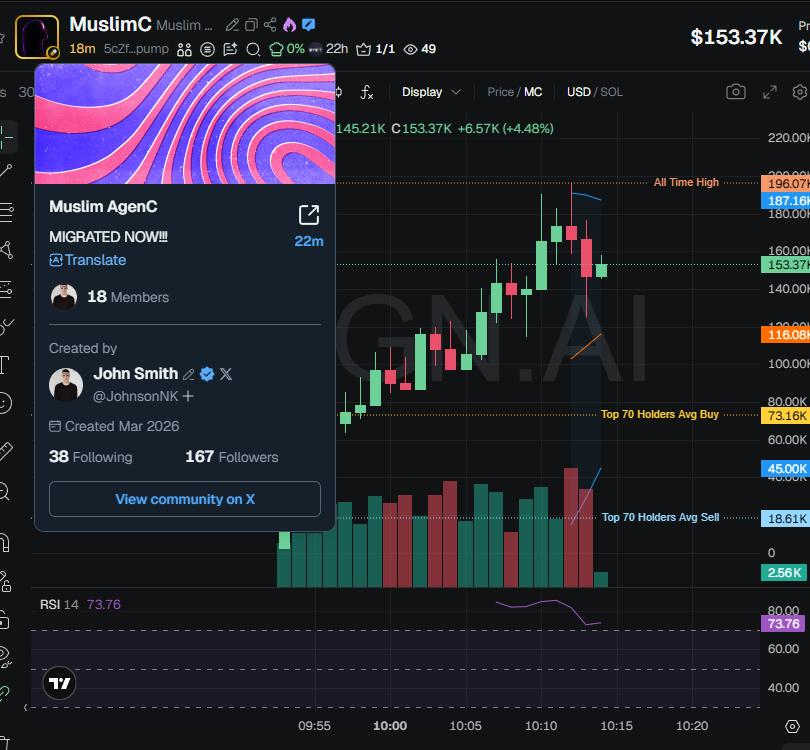Screen dimensions: 810x750
Task: Click the magnifier search icon in header
Action: [x=253, y=50]
